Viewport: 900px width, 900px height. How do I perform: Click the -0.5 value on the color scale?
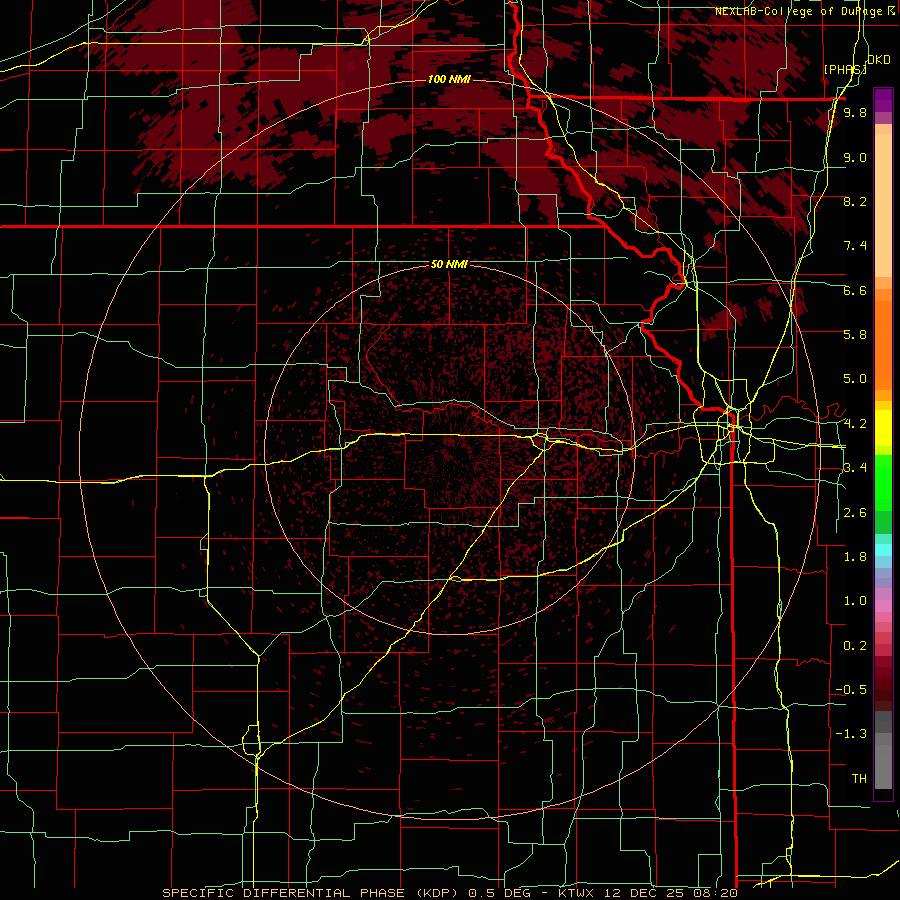tap(851, 690)
